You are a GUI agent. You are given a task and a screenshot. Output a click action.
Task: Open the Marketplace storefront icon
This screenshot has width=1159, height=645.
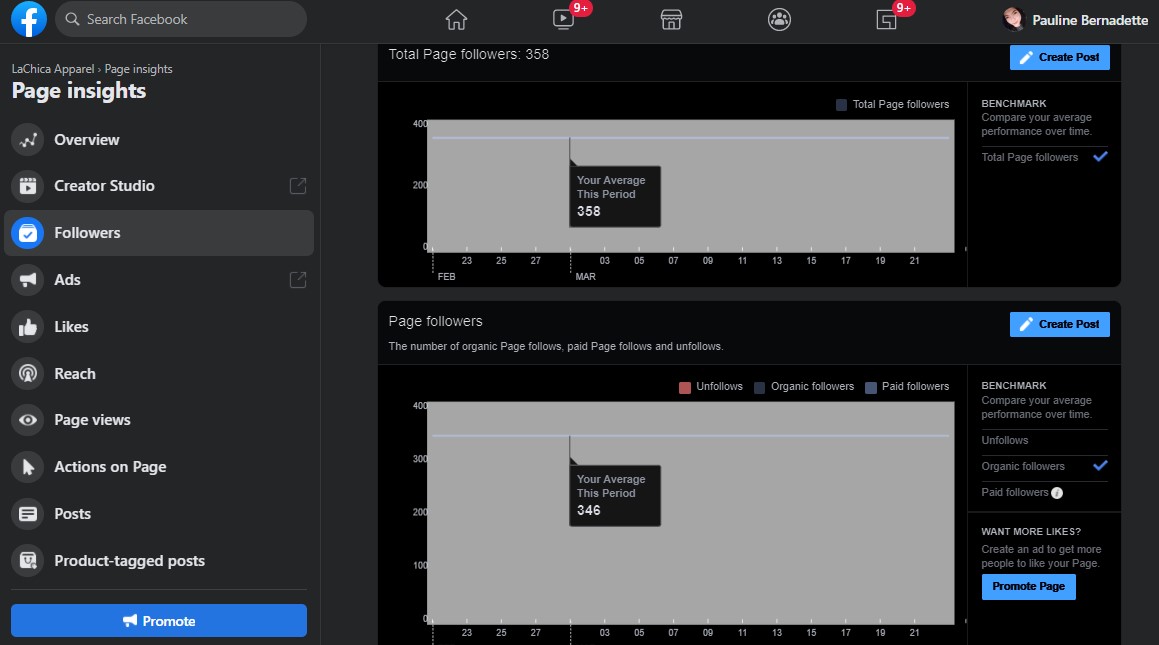click(671, 20)
